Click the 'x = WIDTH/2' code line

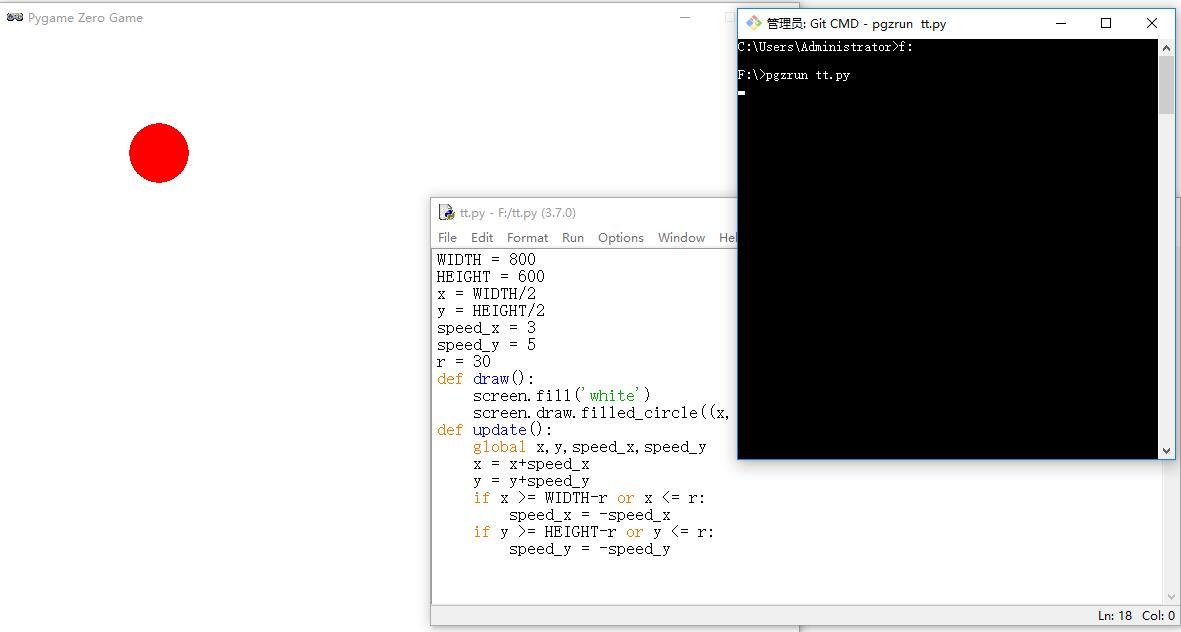pyautogui.click(x=487, y=293)
